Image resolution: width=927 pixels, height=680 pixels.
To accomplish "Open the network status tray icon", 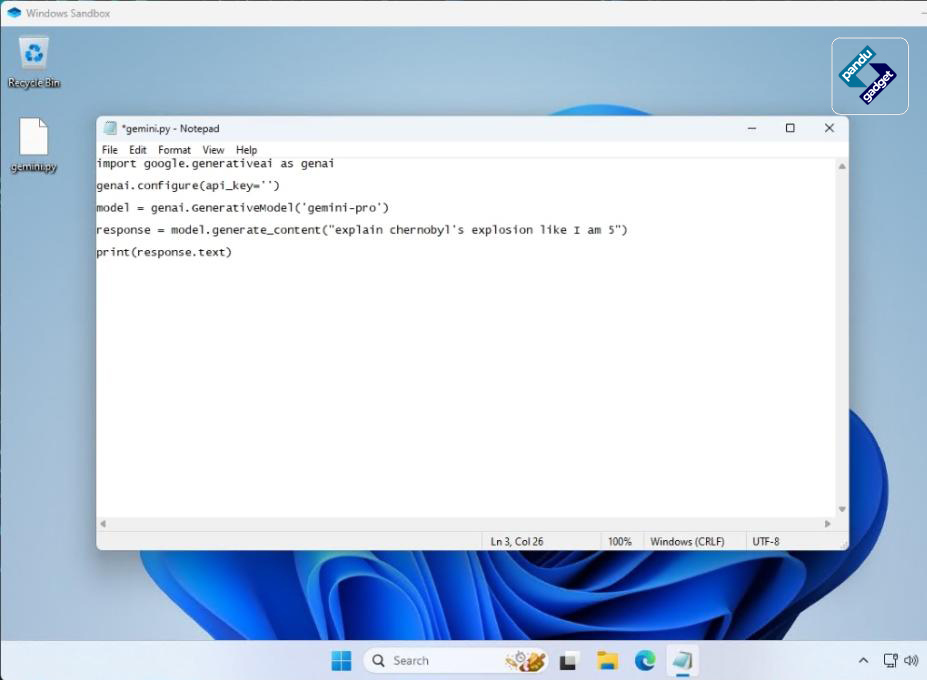I will point(890,660).
